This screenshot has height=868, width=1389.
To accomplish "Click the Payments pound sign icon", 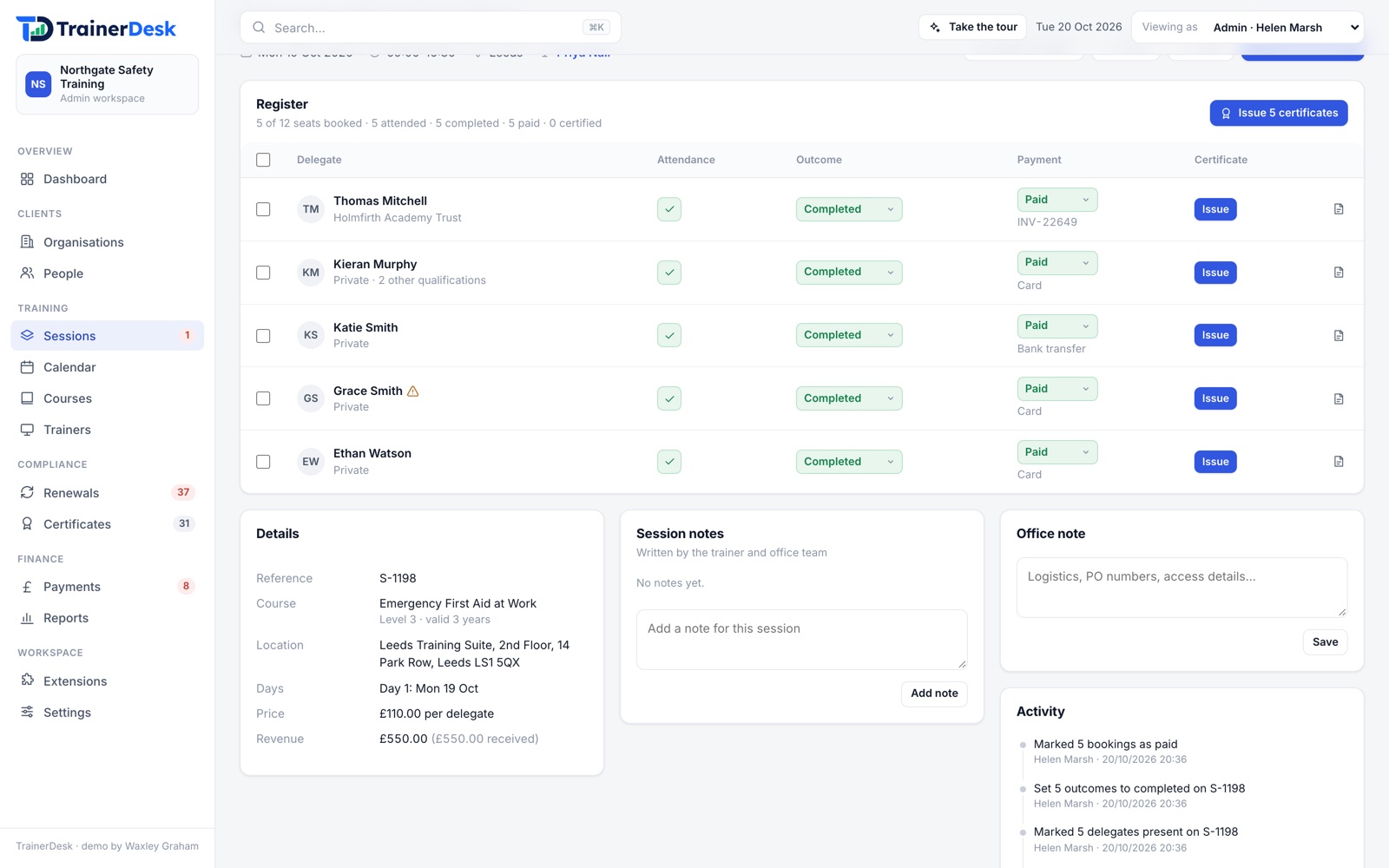I will tap(27, 587).
